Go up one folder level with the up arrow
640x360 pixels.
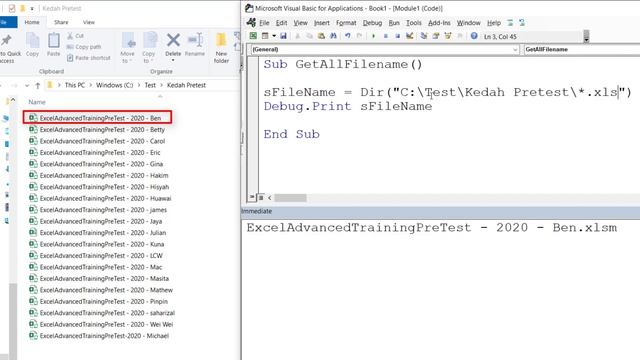38,85
